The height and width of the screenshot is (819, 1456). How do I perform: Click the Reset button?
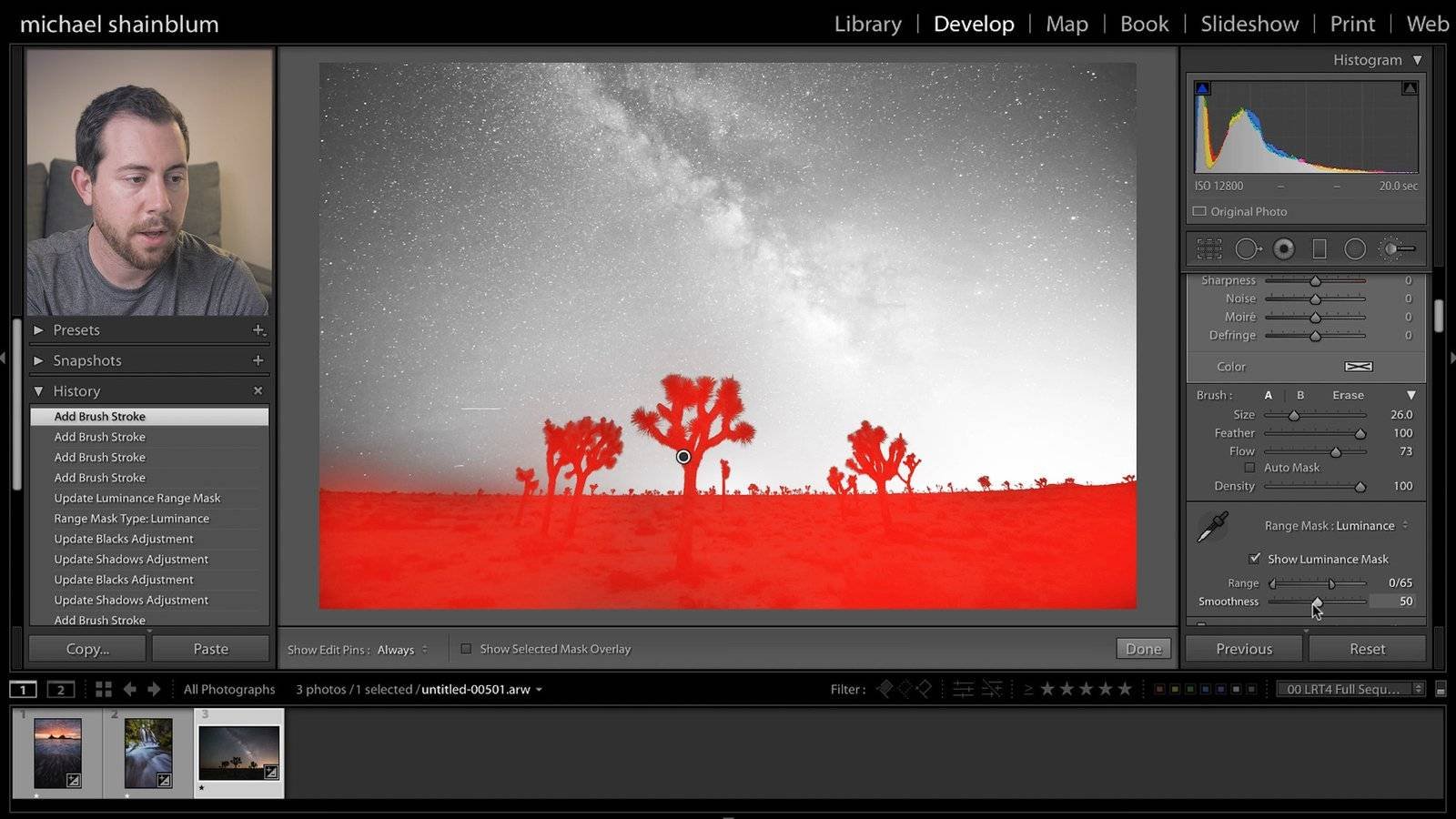[x=1367, y=649]
